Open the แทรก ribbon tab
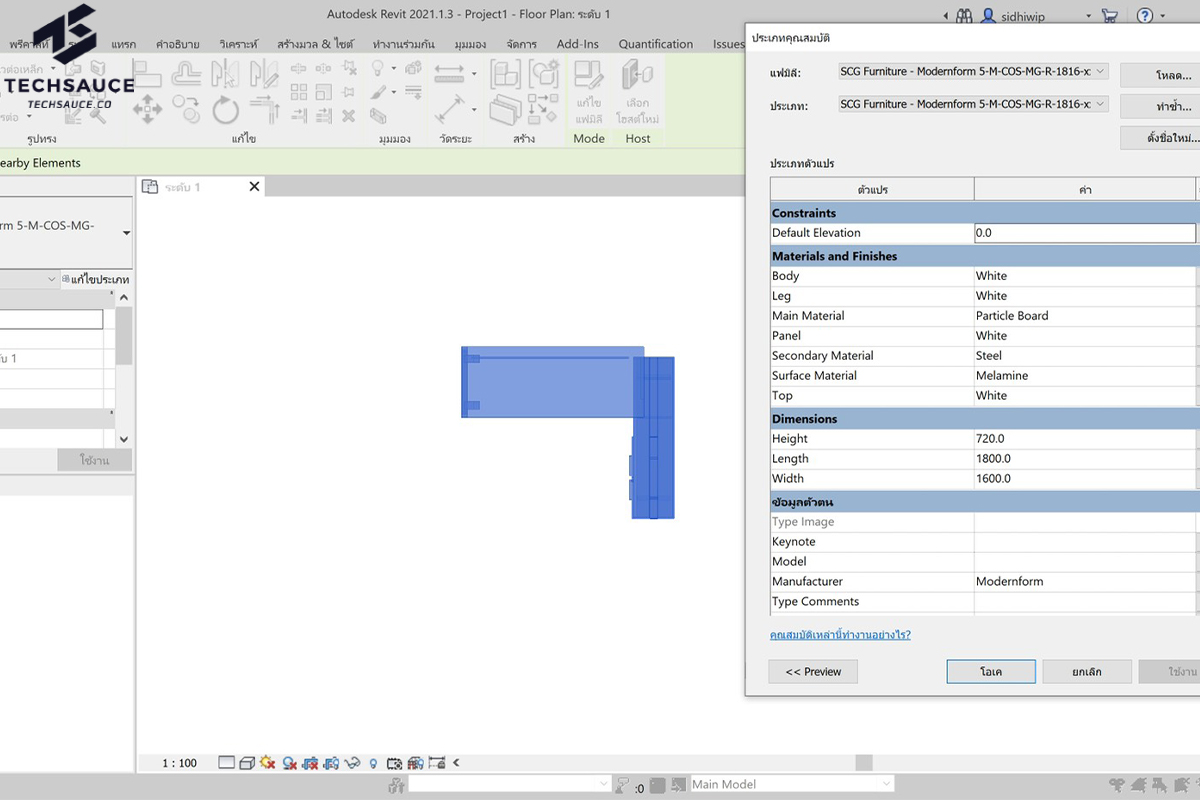The height and width of the screenshot is (800, 1200). click(124, 44)
